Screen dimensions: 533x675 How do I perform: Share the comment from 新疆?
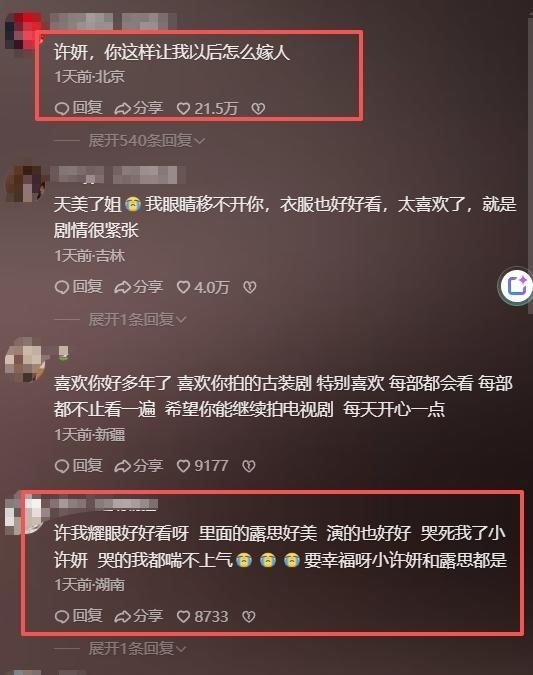click(x=139, y=465)
